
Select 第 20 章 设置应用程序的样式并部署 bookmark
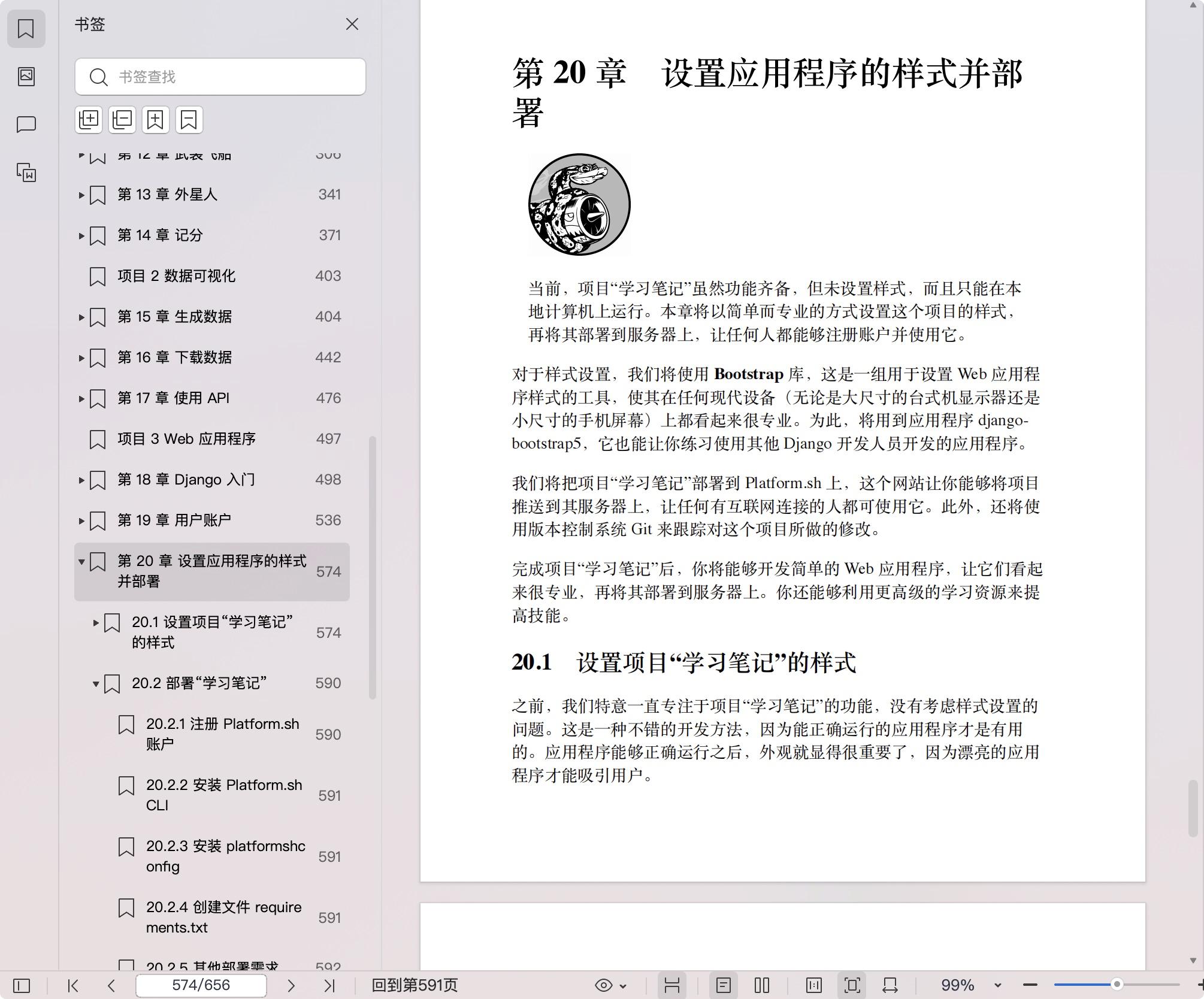click(x=212, y=571)
